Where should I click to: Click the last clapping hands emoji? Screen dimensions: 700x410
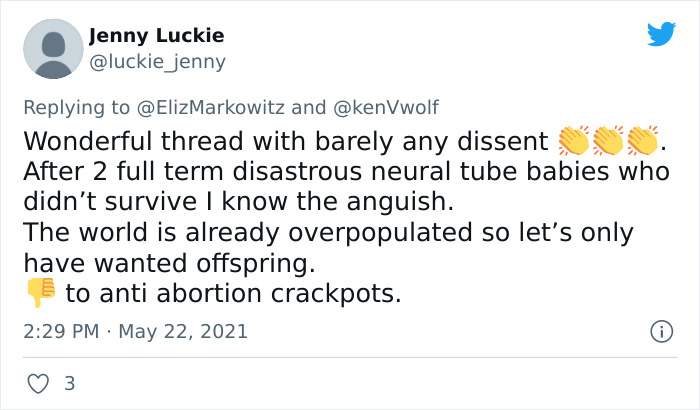[642, 141]
